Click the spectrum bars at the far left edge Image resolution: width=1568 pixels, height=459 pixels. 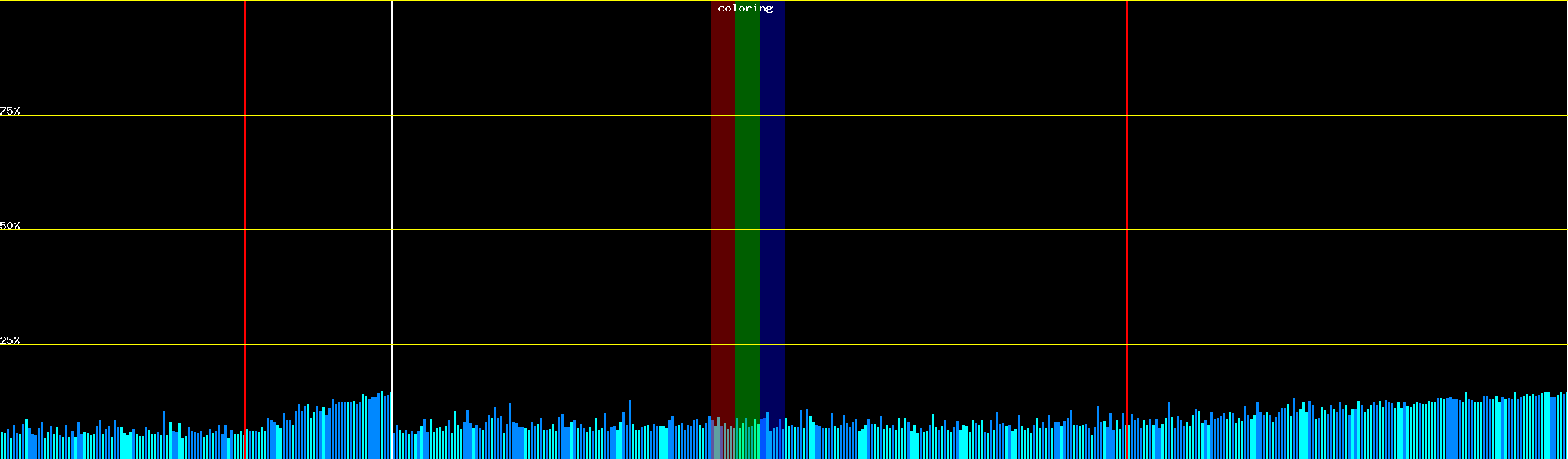coord(5,446)
